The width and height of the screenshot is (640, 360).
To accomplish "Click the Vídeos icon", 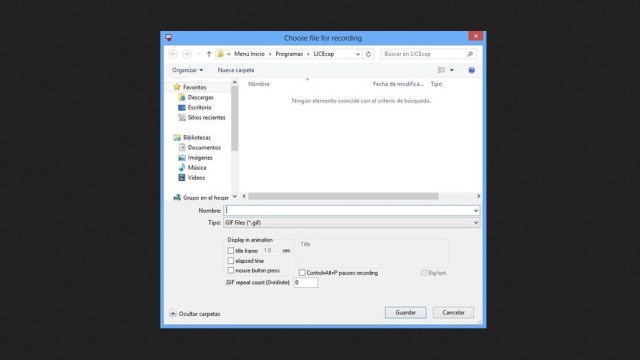I will coord(182,178).
